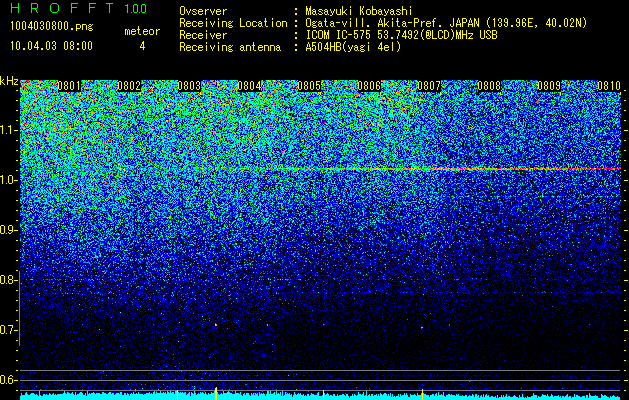Click the yellow detection tick below 0804

point(216,394)
